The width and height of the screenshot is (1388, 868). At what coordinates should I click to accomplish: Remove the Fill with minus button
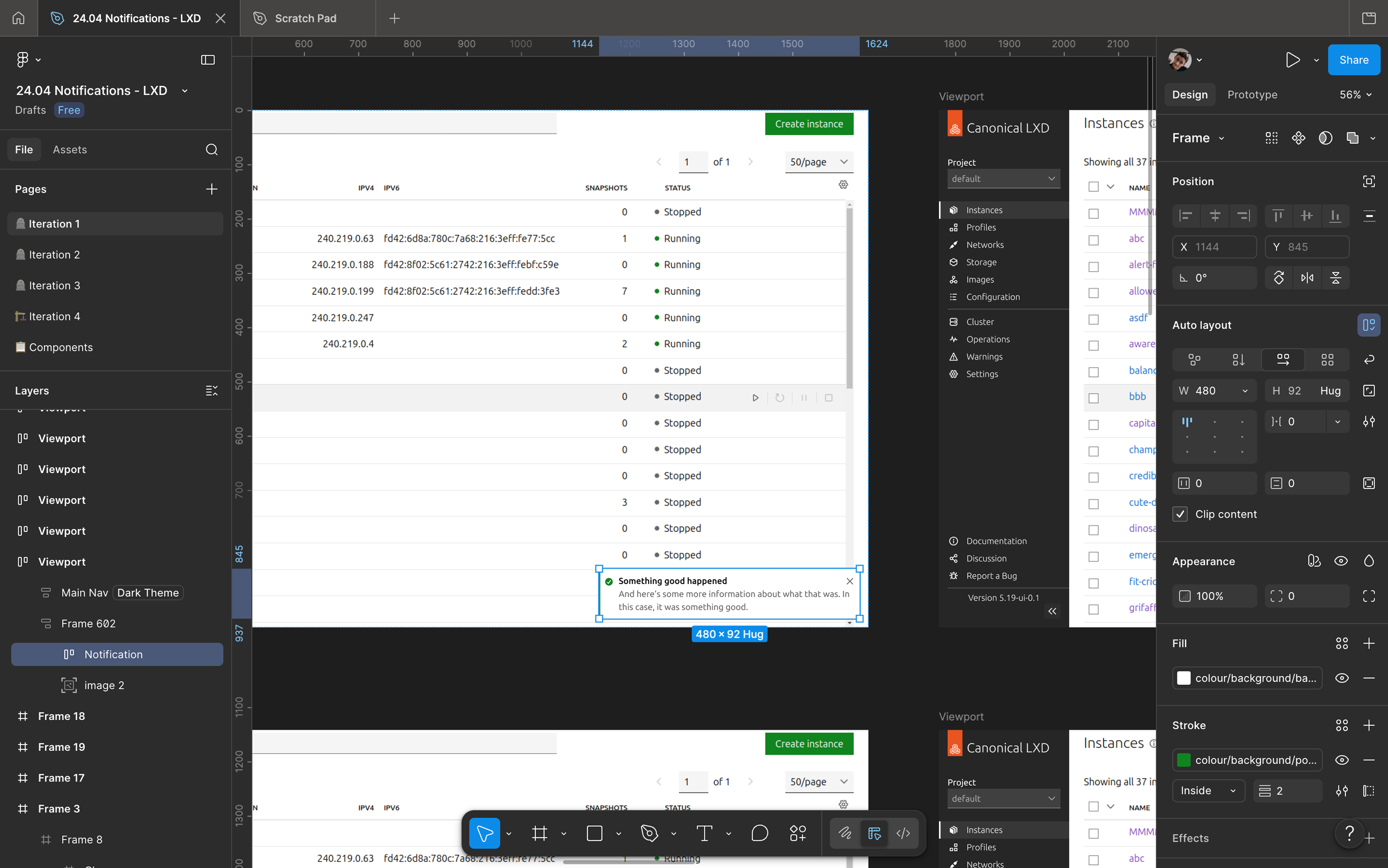pyautogui.click(x=1369, y=678)
